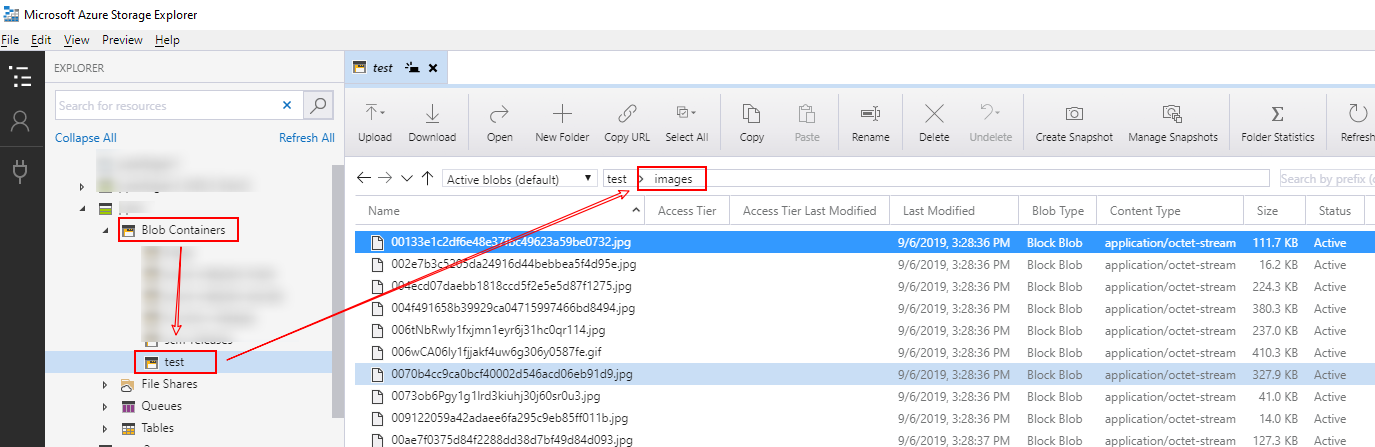This screenshot has width=1375, height=447.
Task: Click the Copy toolbar button
Action: click(751, 122)
